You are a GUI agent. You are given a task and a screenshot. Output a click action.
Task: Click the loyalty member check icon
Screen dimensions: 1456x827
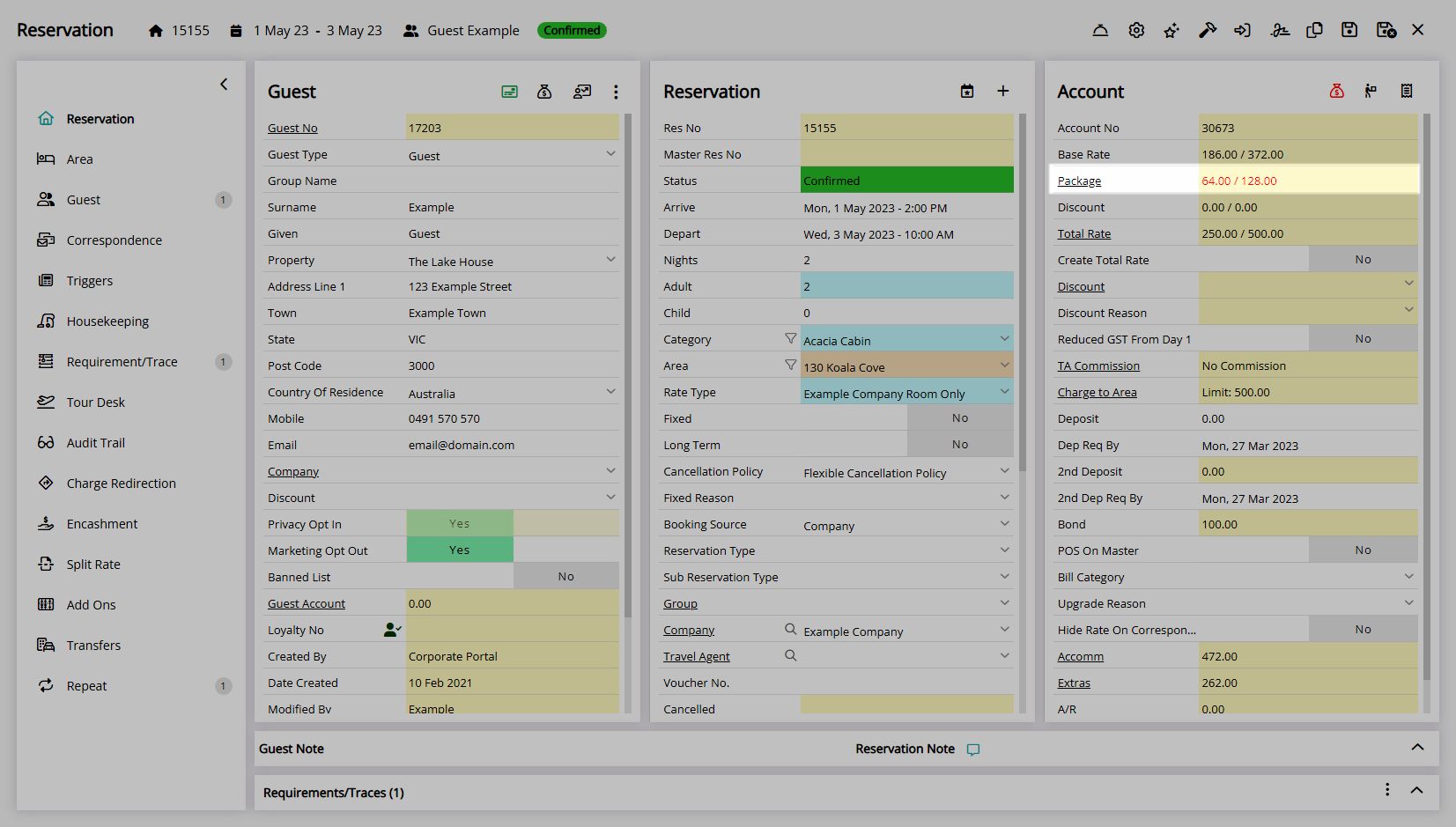(393, 630)
